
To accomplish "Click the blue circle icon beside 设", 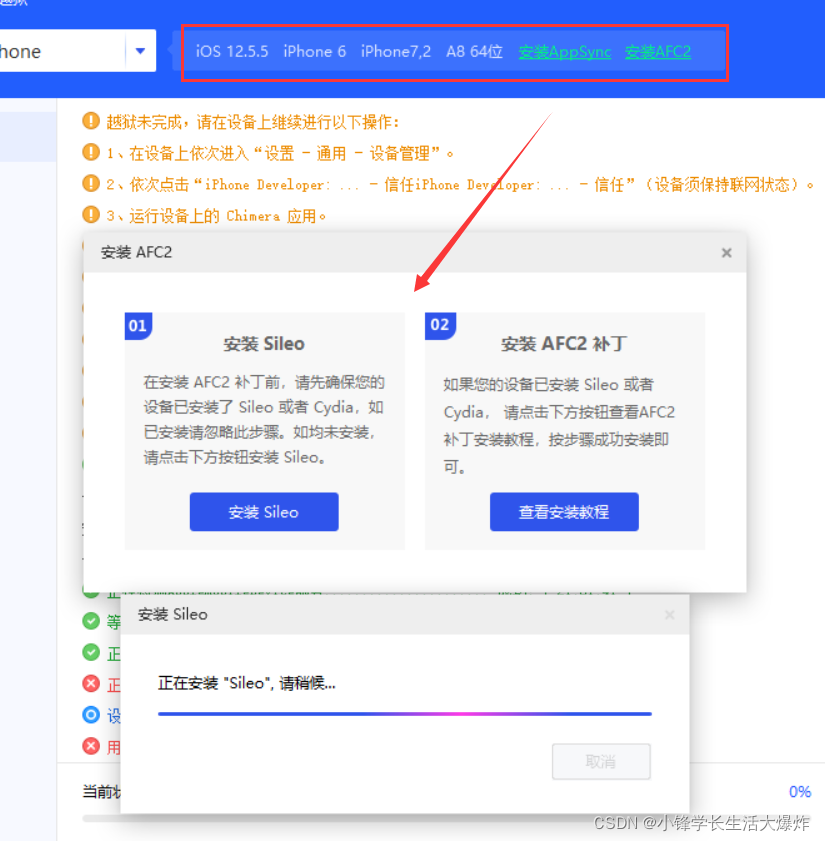I will 91,714.
